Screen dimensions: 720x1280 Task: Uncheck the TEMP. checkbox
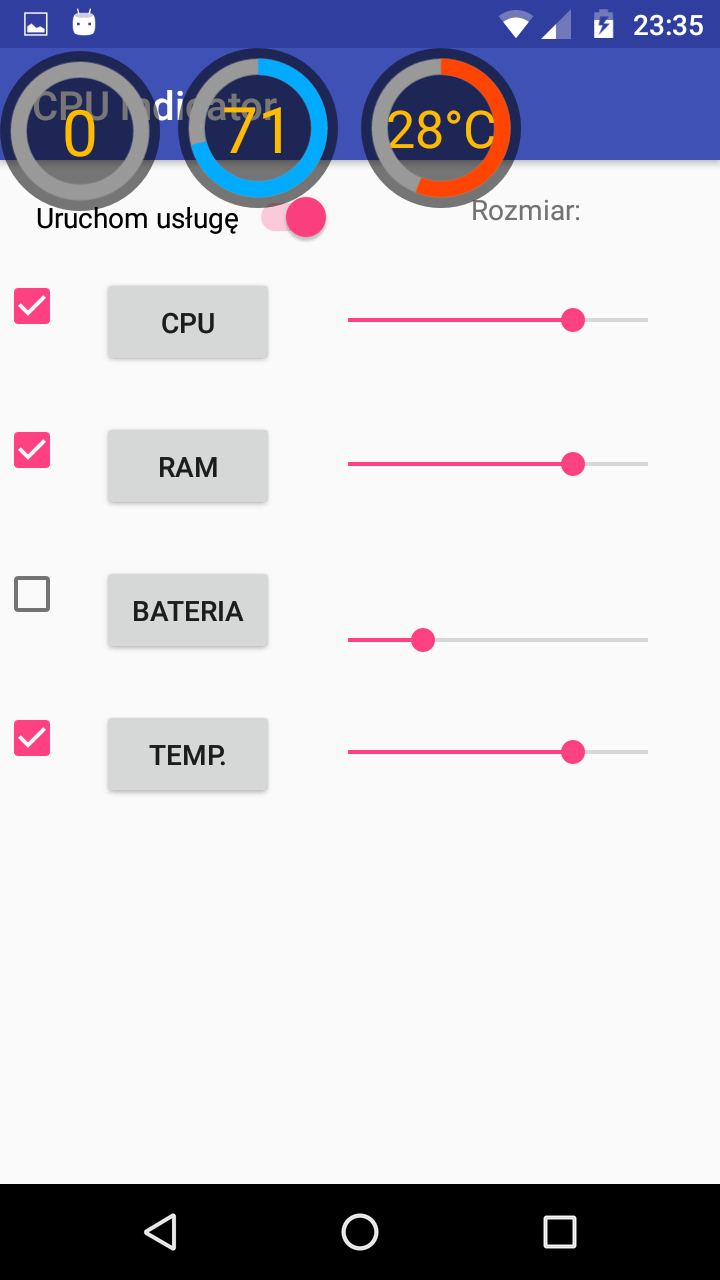pos(32,738)
